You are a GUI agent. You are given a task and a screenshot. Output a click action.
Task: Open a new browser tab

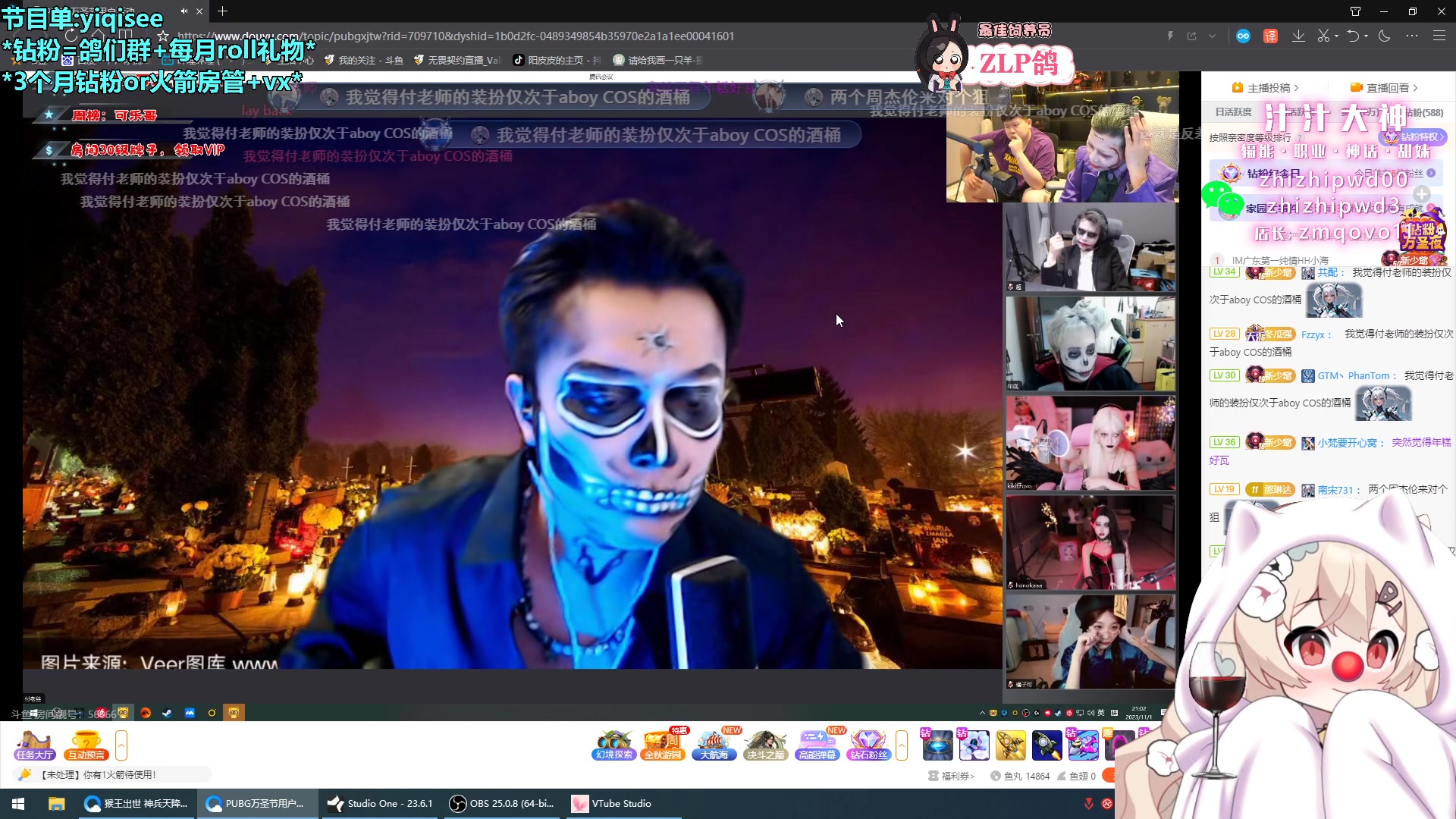pyautogui.click(x=222, y=11)
